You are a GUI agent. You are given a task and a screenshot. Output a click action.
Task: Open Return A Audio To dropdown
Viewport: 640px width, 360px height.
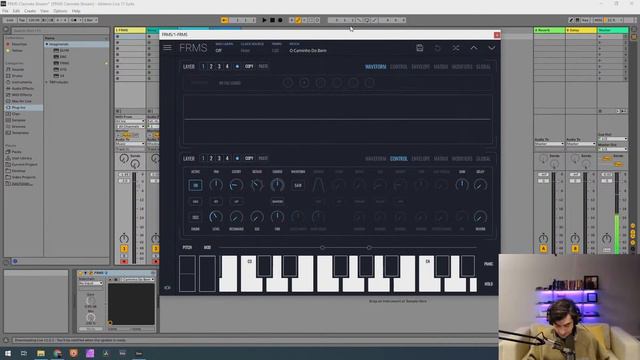point(549,144)
